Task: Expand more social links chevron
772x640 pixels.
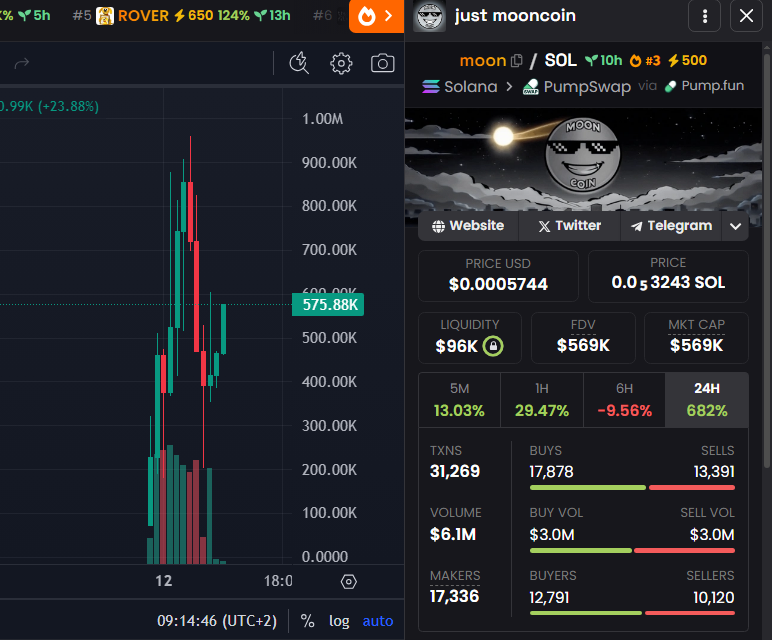Action: (736, 226)
